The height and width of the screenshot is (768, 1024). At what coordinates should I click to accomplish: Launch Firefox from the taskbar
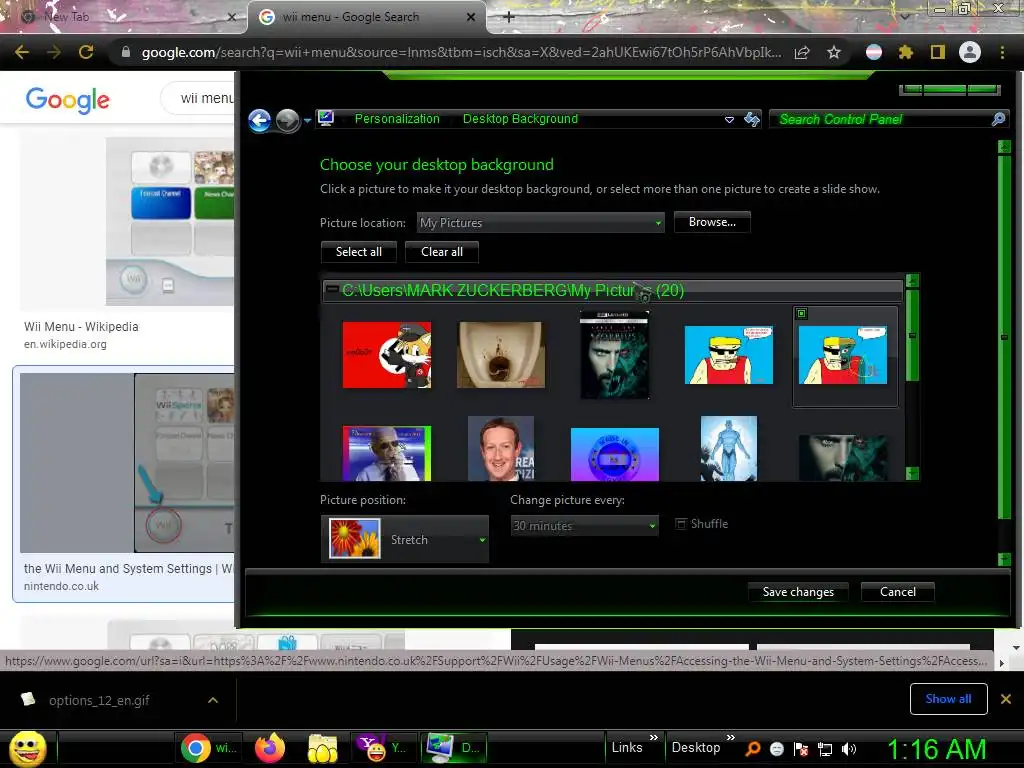270,748
